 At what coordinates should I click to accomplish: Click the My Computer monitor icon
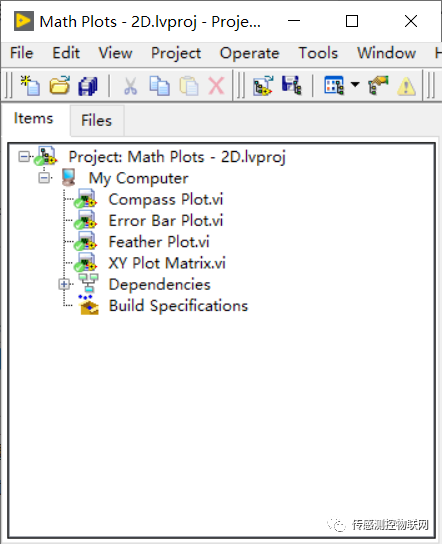coord(69,178)
